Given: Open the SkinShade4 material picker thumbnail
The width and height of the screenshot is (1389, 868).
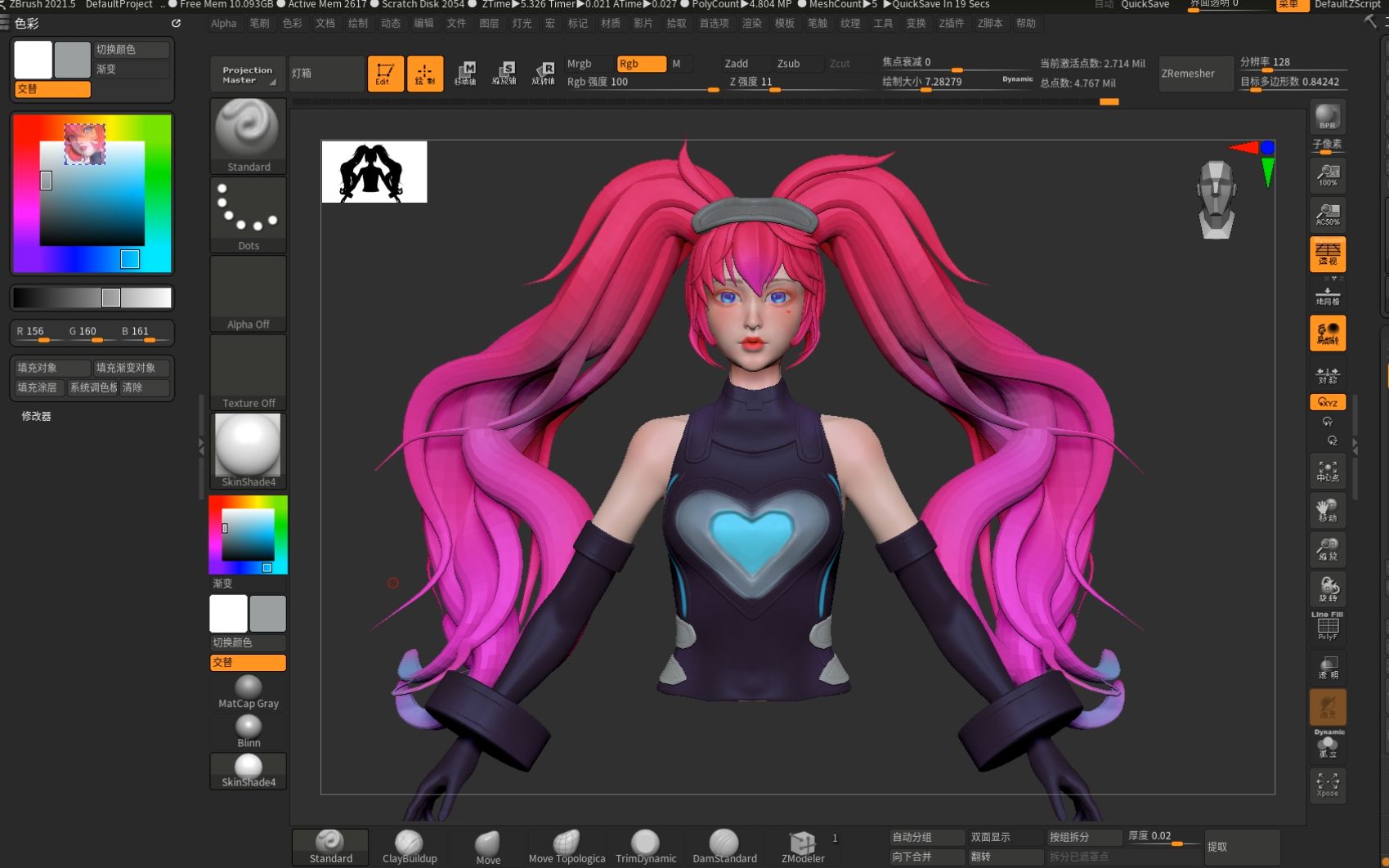Looking at the screenshot, I should coord(248,450).
